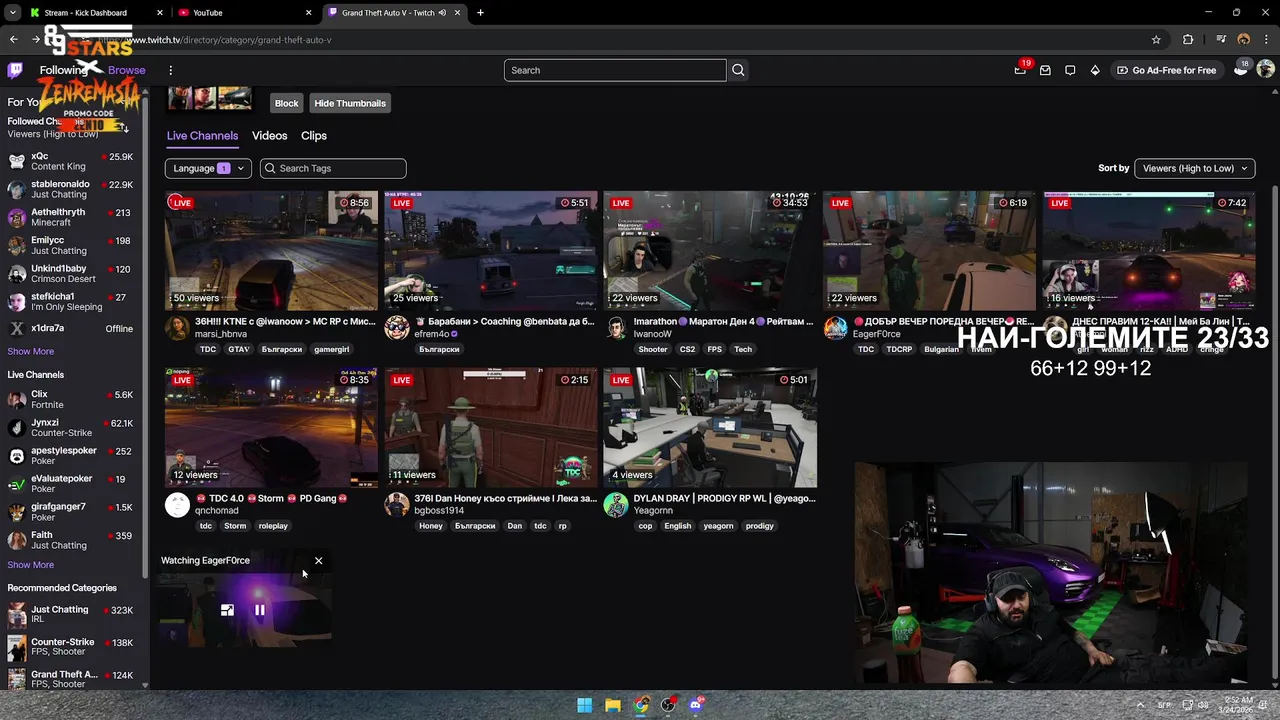Screen dimensions: 1280x720
Task: Click the Hide Thumbnails button
Action: [350, 103]
